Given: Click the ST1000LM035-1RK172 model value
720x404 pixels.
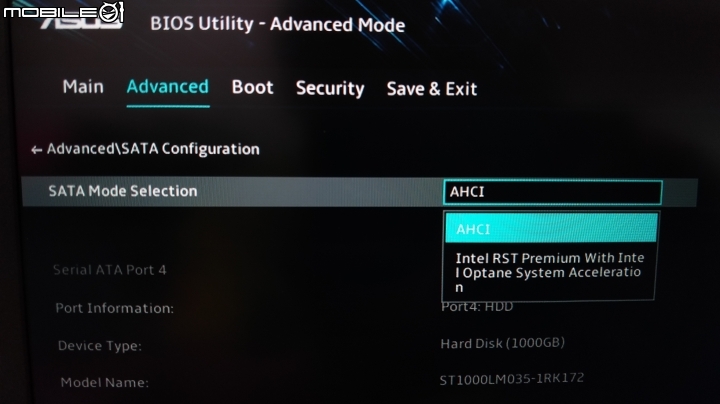Looking at the screenshot, I should tap(512, 379).
